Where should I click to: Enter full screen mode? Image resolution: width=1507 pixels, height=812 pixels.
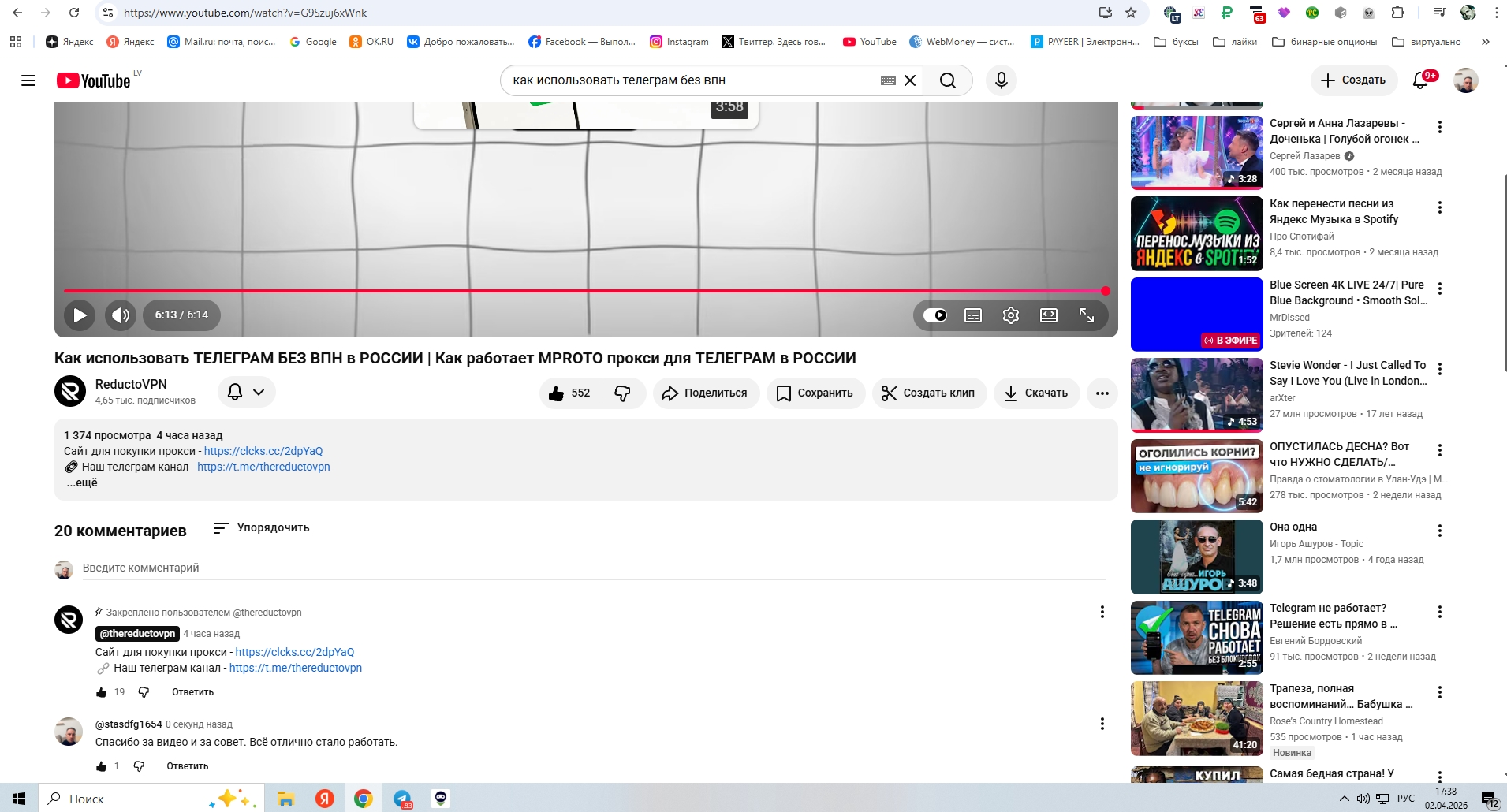(x=1087, y=315)
